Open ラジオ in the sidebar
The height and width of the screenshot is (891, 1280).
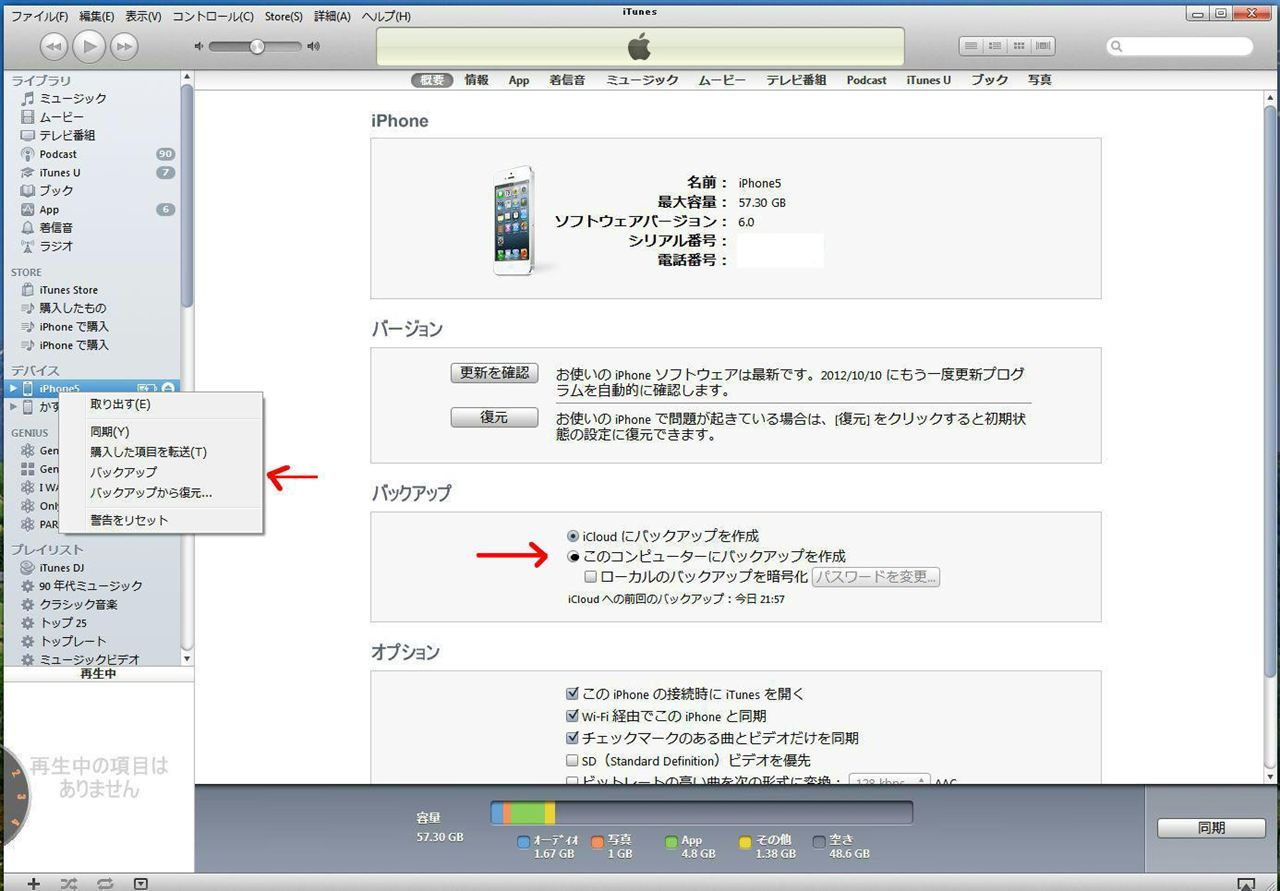tap(56, 246)
